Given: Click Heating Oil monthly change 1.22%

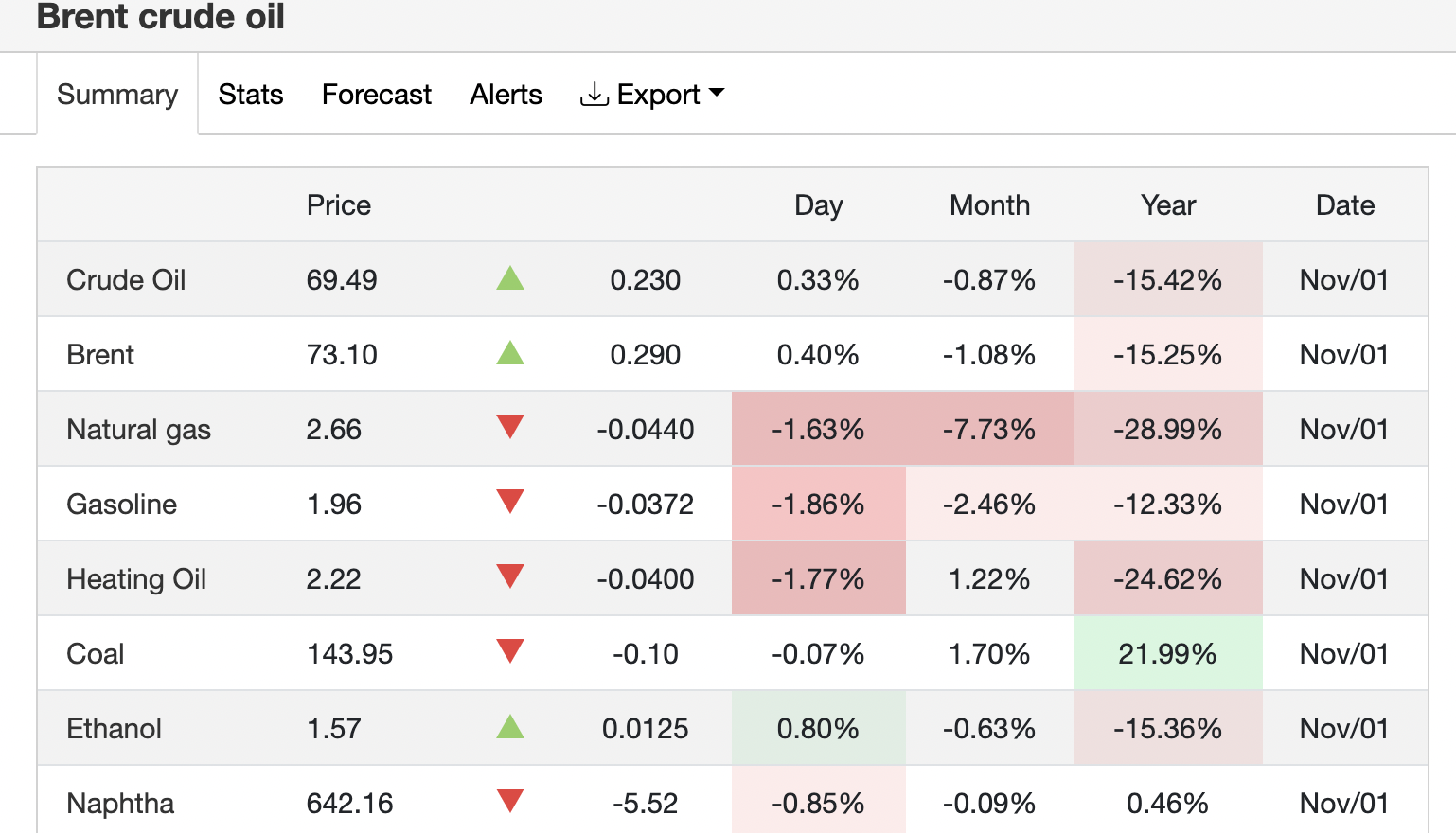Looking at the screenshot, I should [989, 579].
